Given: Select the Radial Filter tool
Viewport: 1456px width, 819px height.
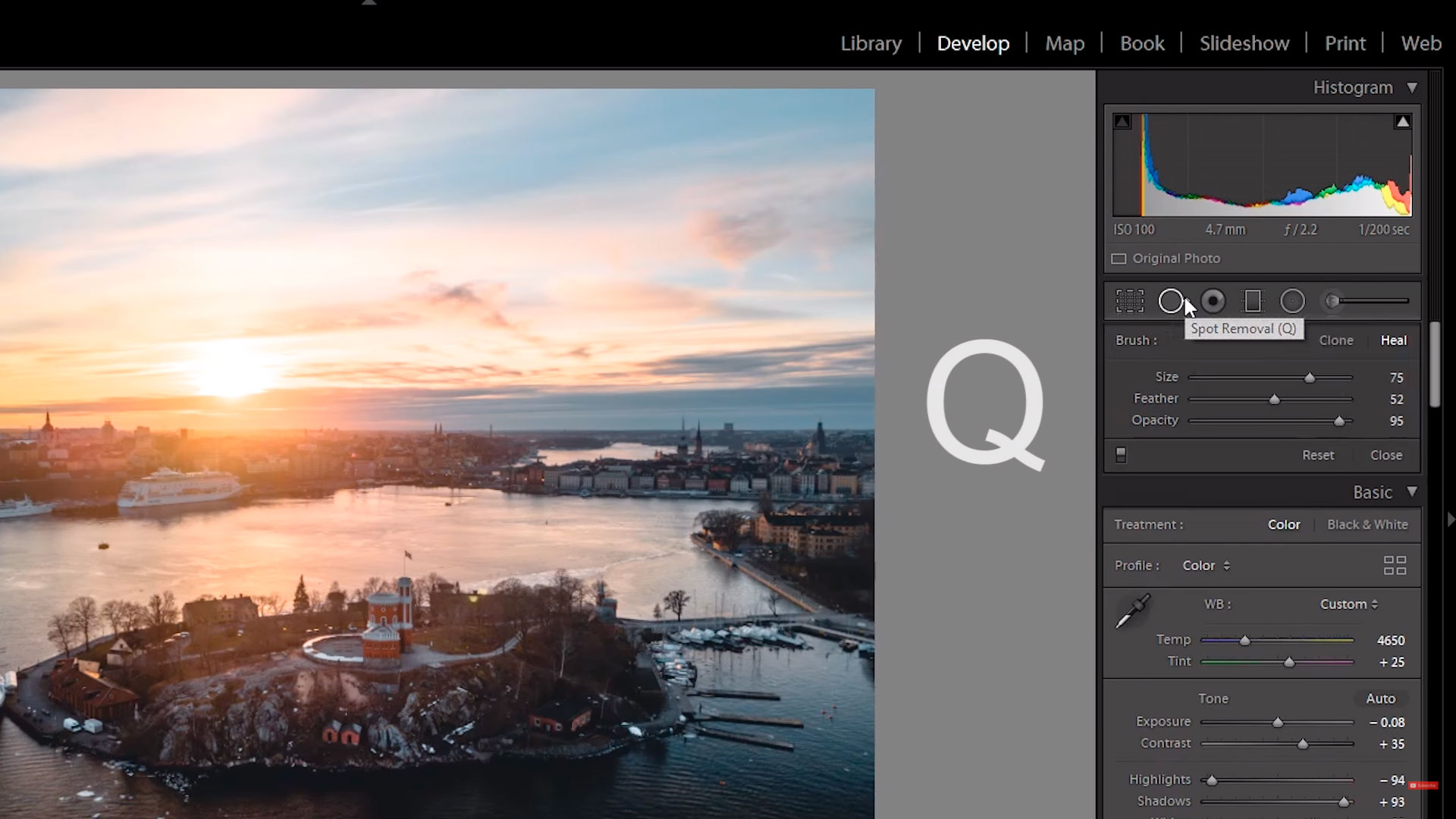Looking at the screenshot, I should [x=1293, y=301].
